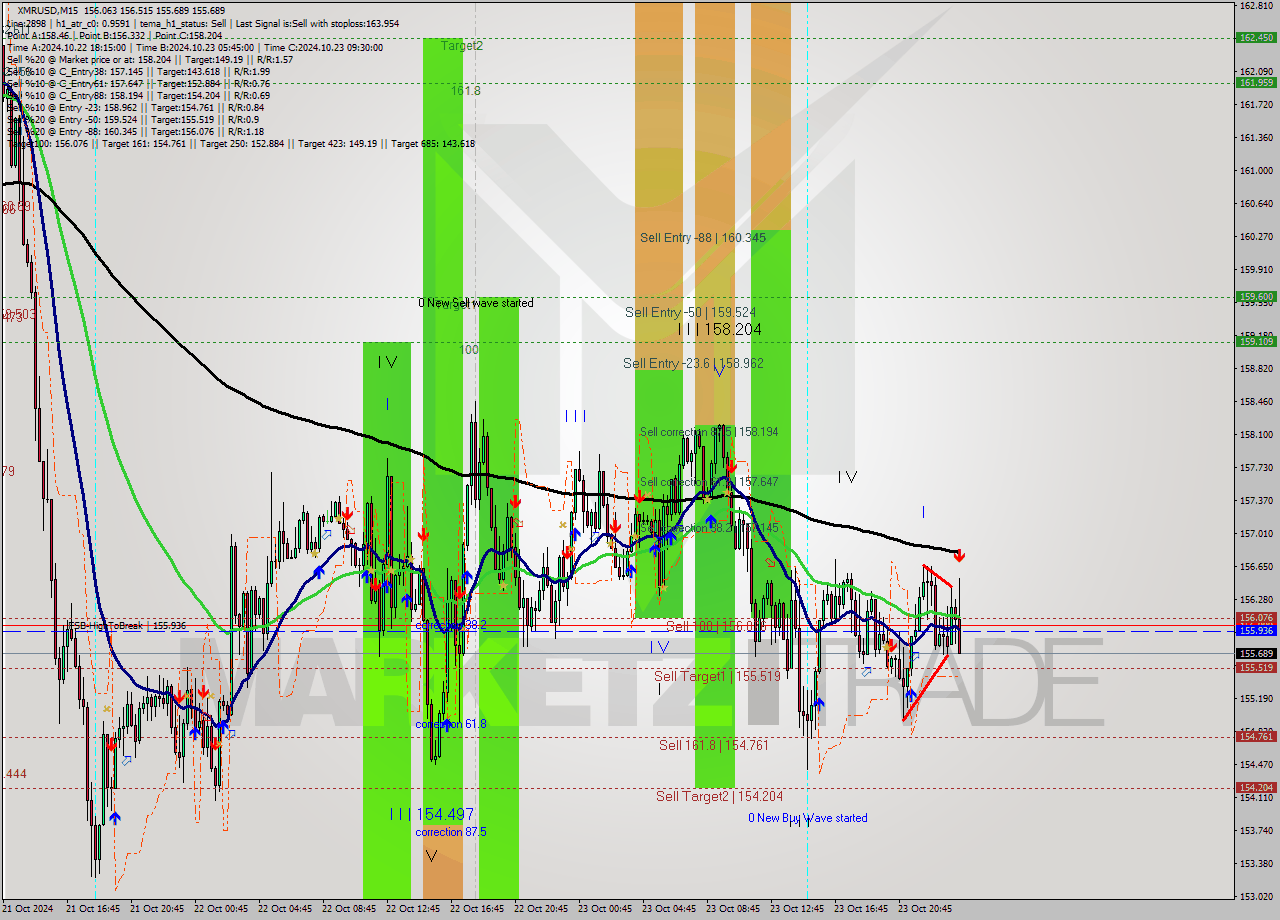Select the green 159.600 price tag
Screen dimensions: 1280x920
[1256, 297]
